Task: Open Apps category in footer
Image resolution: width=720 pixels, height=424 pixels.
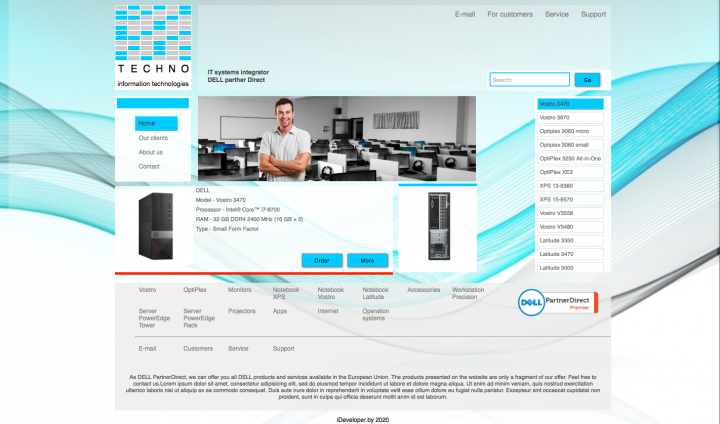Action: click(x=280, y=311)
